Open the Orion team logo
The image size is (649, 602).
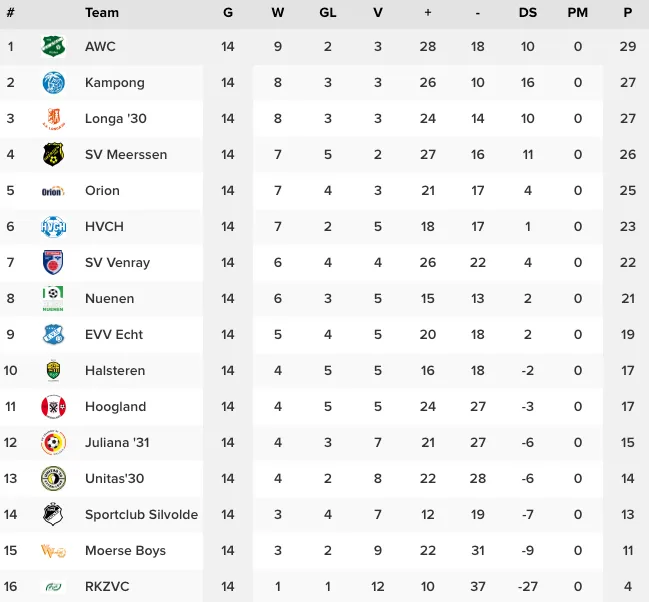coord(53,191)
